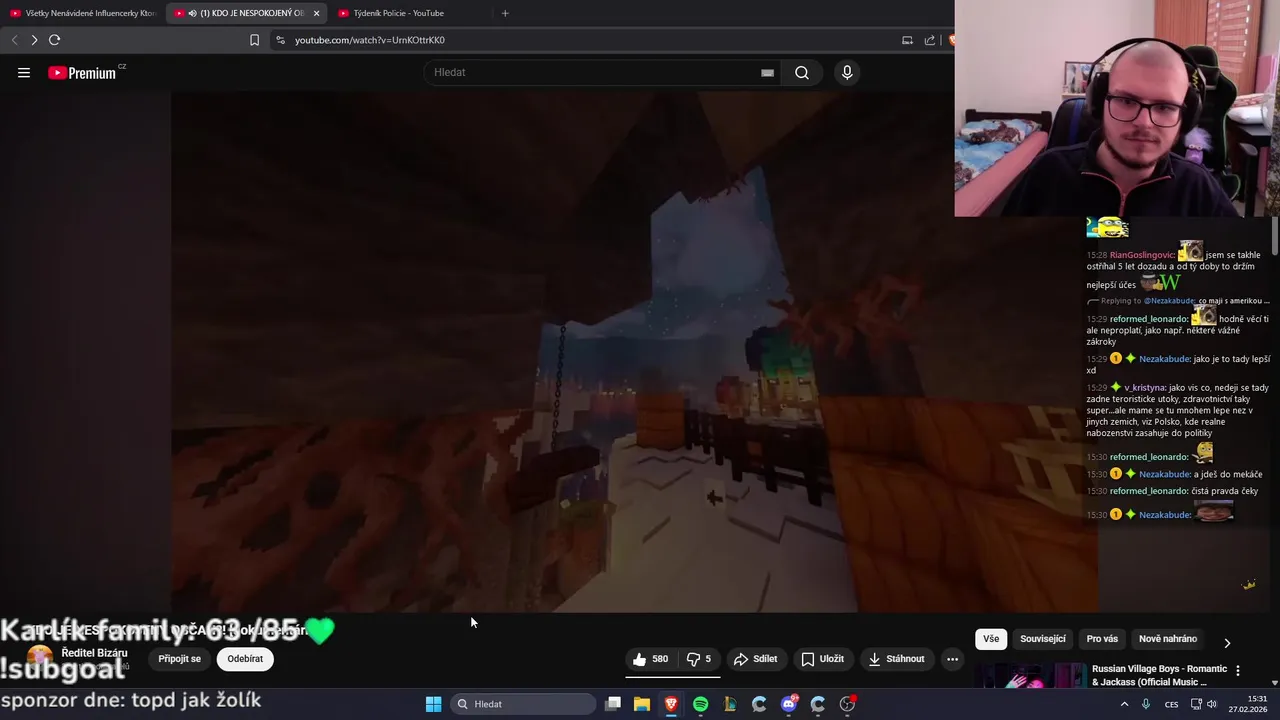Image resolution: width=1280 pixels, height=720 pixels.
Task: Subscribe with the Odebírat button
Action: click(x=245, y=659)
